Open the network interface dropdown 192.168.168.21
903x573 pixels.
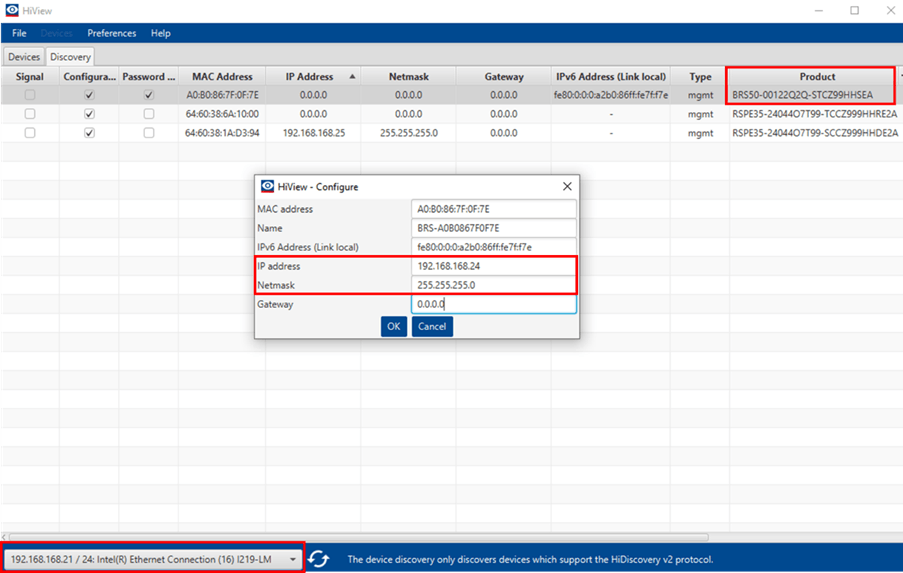coord(153,559)
